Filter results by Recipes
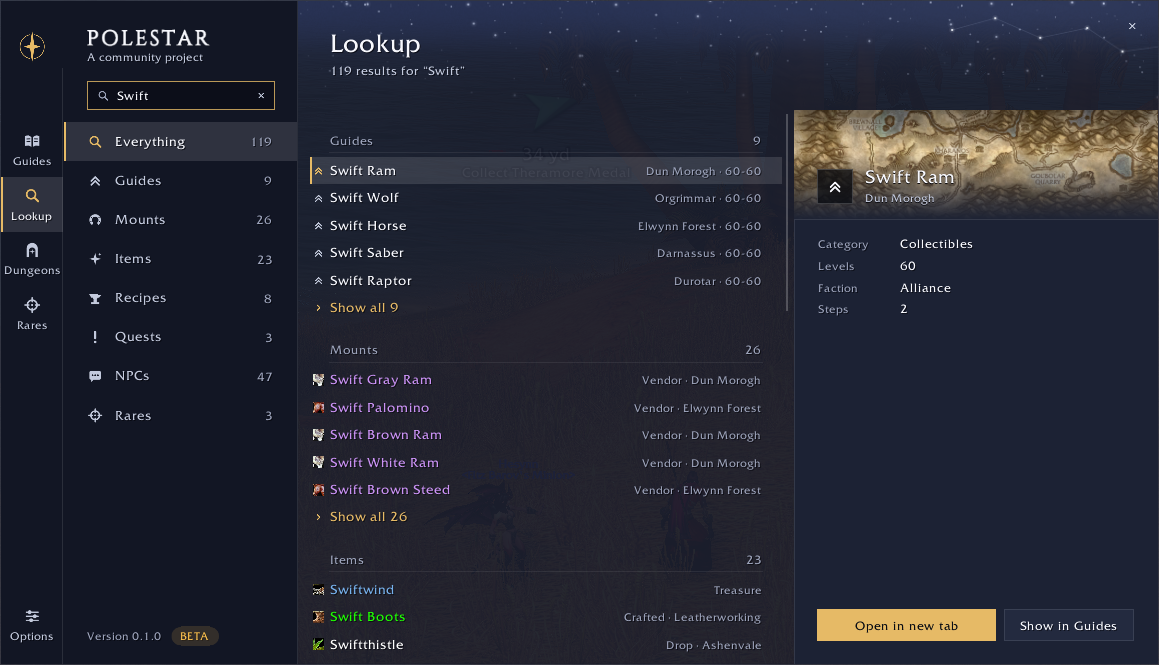Image resolution: width=1159 pixels, height=665 pixels. 181,299
